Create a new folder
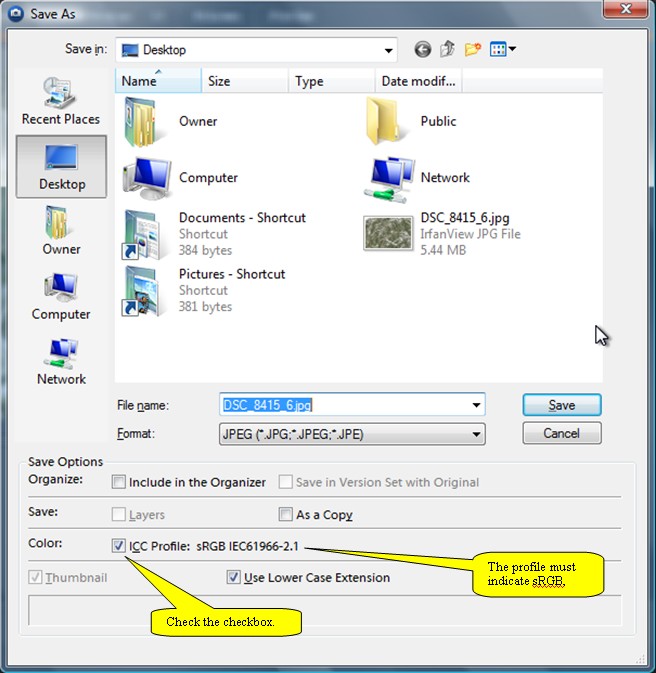This screenshot has height=673, width=656. [472, 49]
